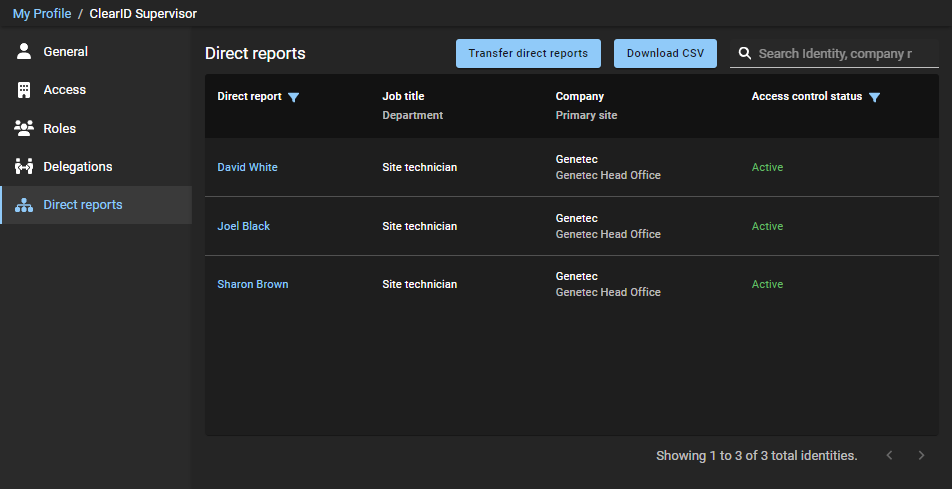Select the Roles menu item

(60, 128)
